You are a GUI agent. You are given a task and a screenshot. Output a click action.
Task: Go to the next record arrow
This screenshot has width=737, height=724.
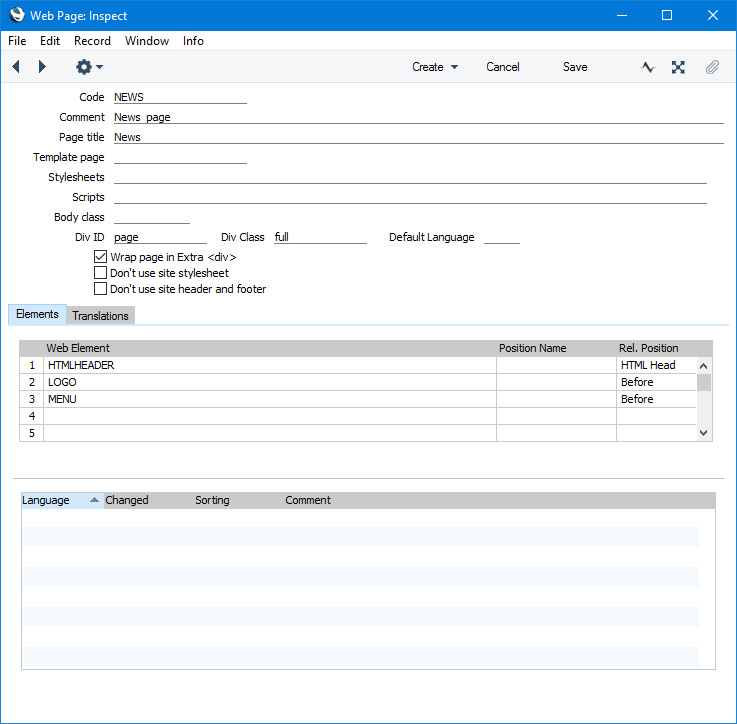point(42,67)
